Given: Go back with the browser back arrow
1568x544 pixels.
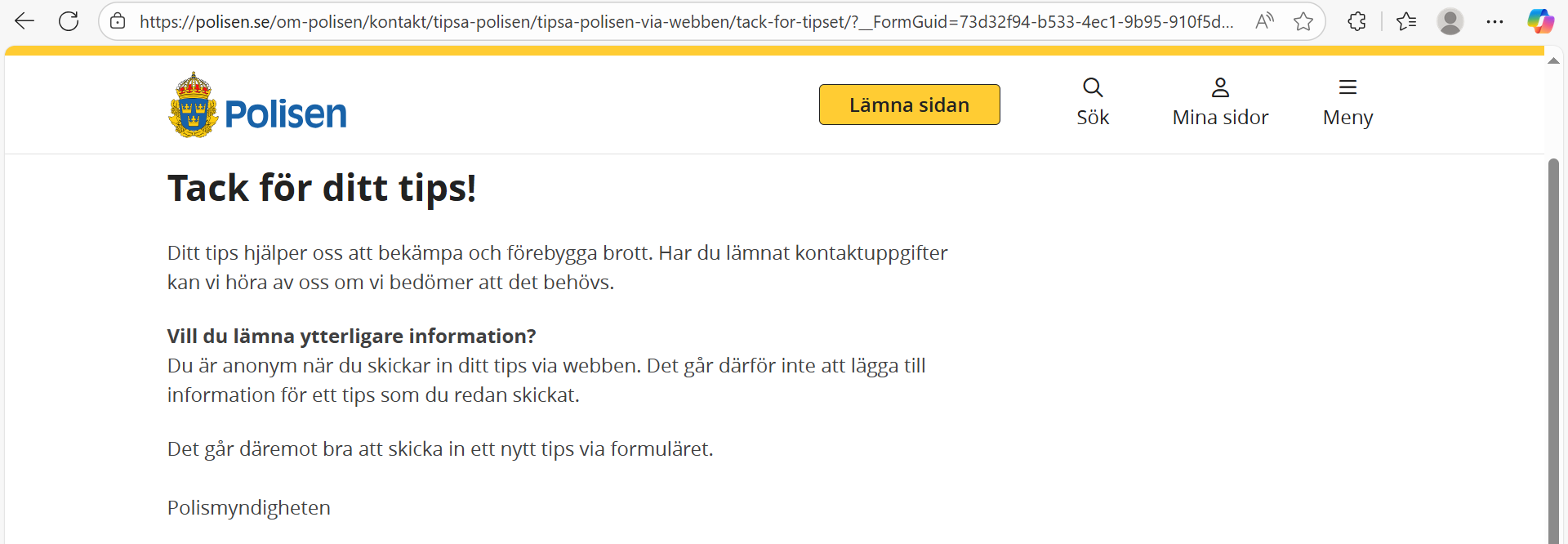Looking at the screenshot, I should click(x=24, y=21).
